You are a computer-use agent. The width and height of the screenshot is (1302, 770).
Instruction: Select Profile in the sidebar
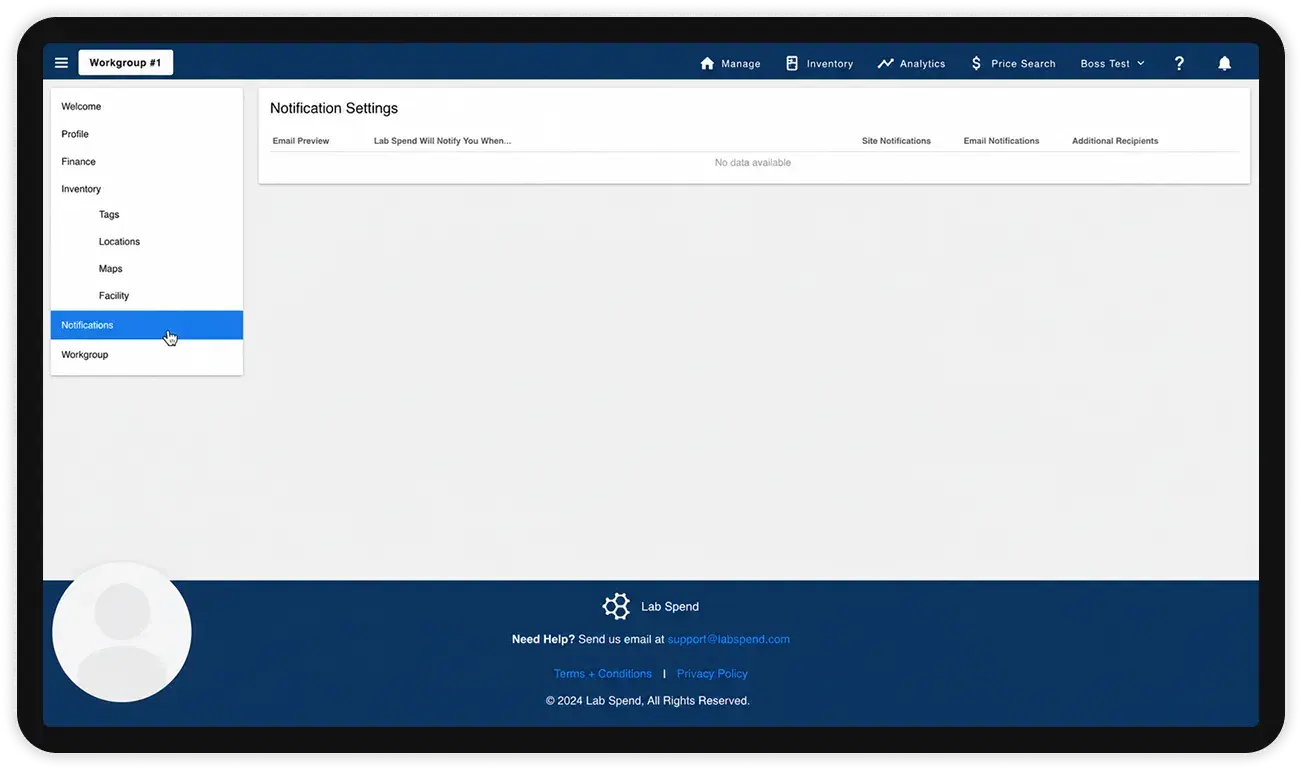pos(75,134)
